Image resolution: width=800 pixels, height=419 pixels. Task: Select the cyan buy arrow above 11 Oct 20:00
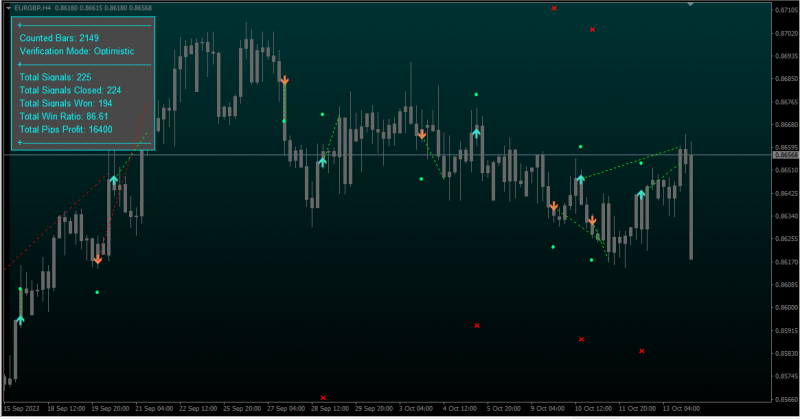641,194
